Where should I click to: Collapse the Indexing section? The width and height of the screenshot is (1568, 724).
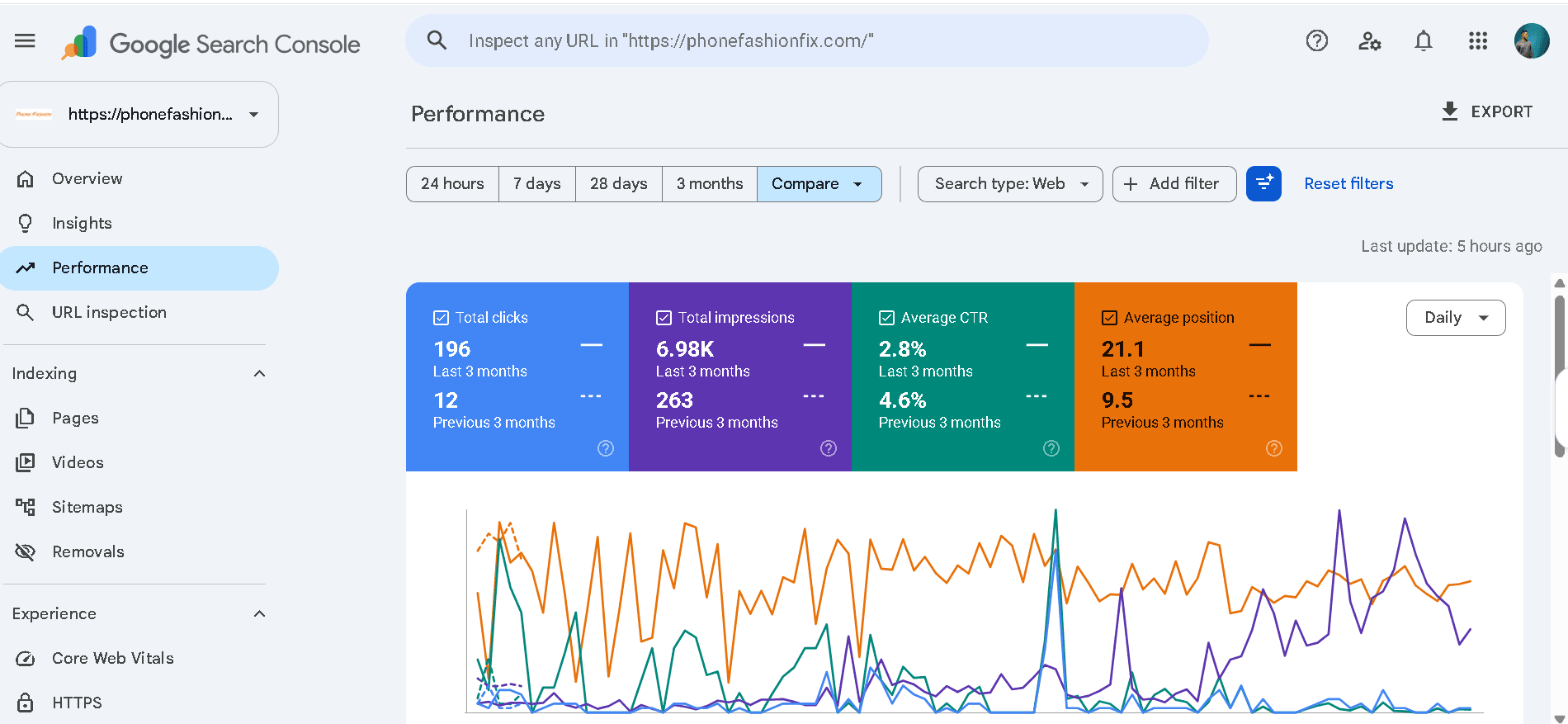point(259,373)
